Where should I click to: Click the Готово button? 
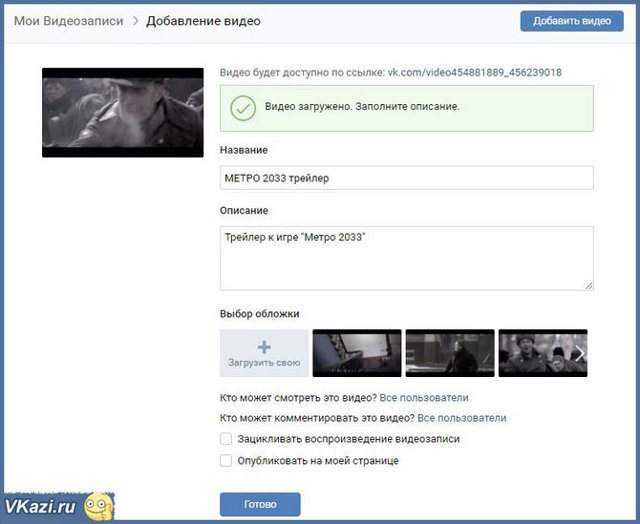point(260,504)
